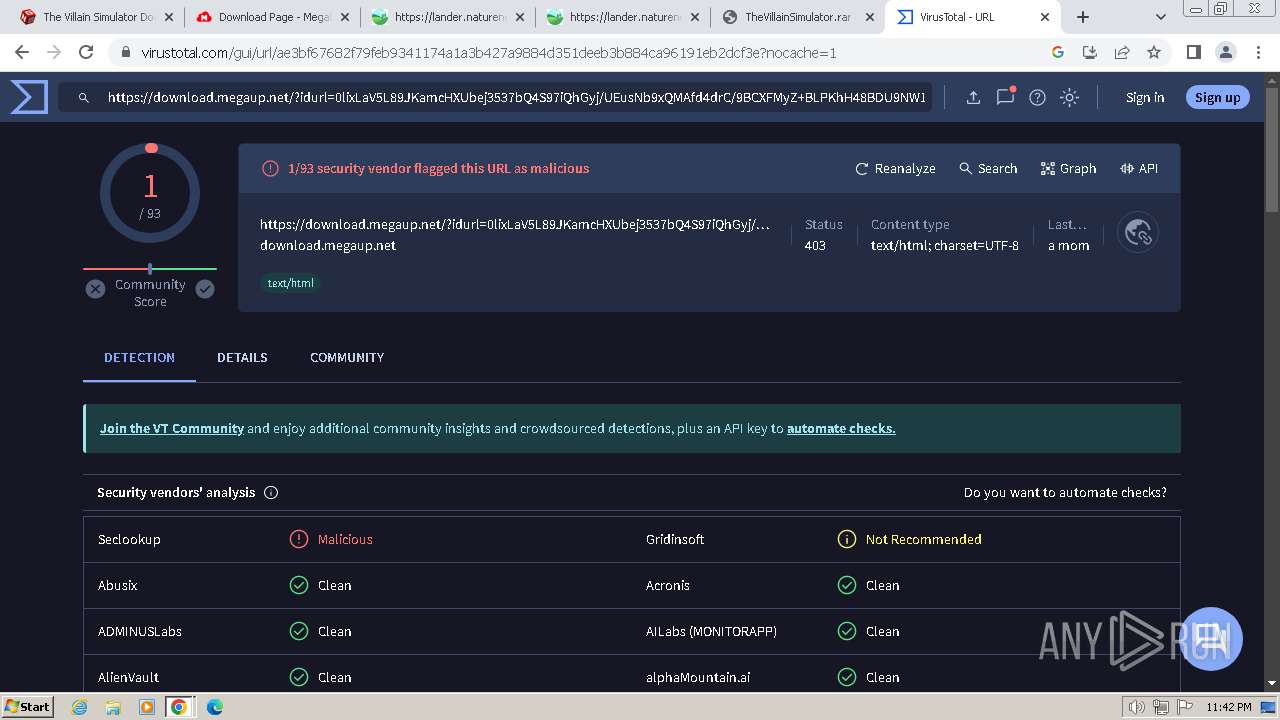This screenshot has height=720, width=1280.
Task: Click the globe thumbnail icon in URL summary
Action: click(x=1138, y=233)
